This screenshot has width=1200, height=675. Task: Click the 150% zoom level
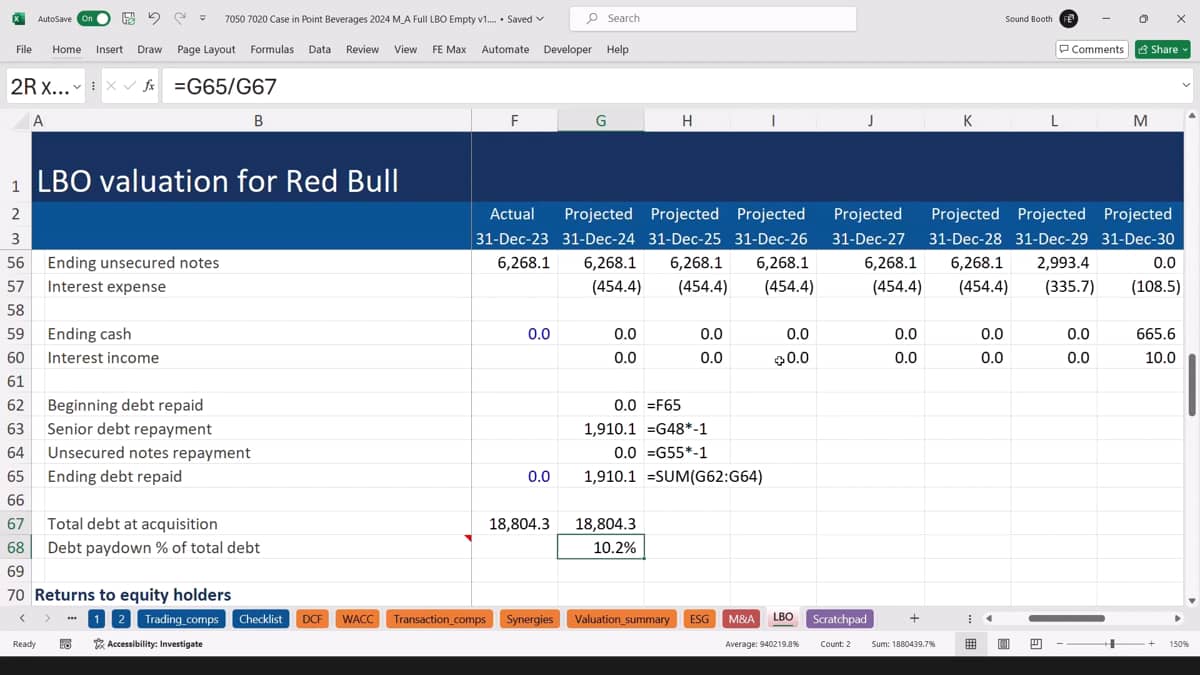coord(1179,644)
